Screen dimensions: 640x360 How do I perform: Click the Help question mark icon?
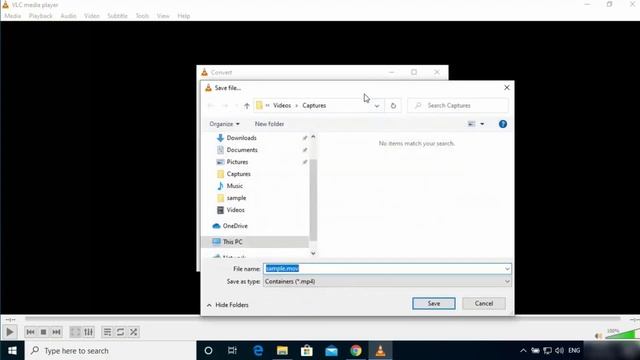pyautogui.click(x=503, y=124)
